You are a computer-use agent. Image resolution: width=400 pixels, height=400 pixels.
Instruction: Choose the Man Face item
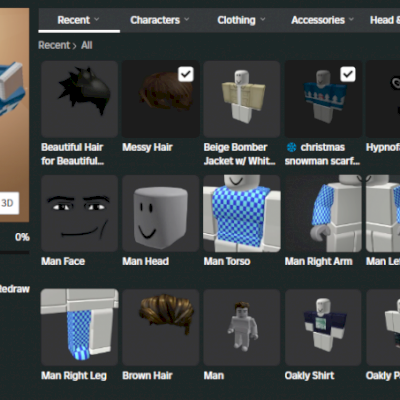[x=79, y=213]
